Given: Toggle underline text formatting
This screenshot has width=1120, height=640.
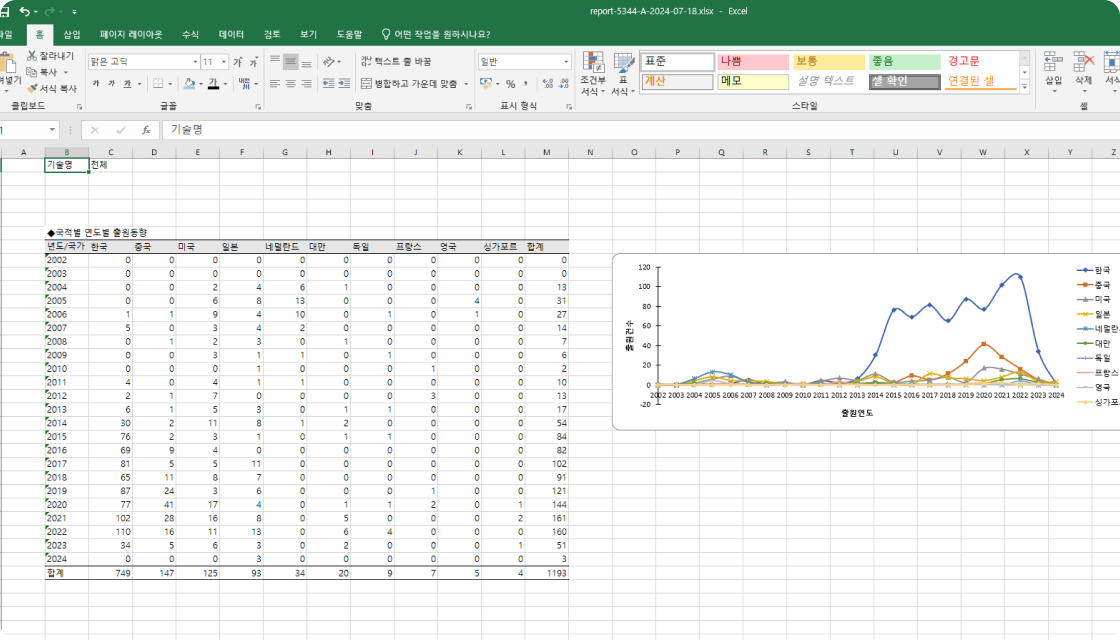Looking at the screenshot, I should pyautogui.click(x=127, y=84).
